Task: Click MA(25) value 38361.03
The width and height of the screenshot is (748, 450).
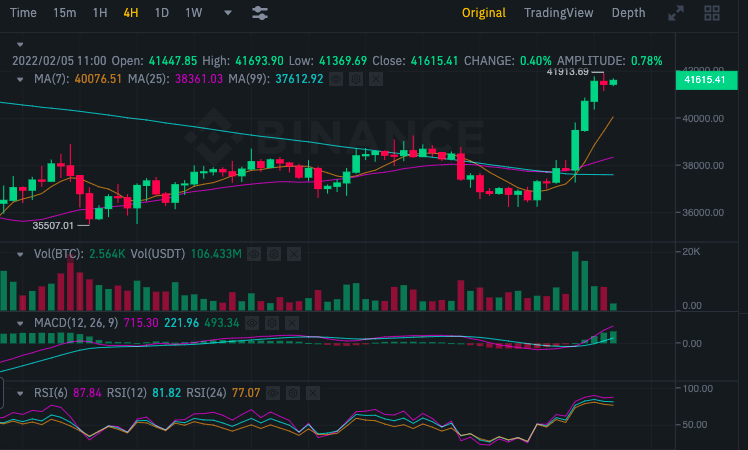Action: (x=199, y=79)
